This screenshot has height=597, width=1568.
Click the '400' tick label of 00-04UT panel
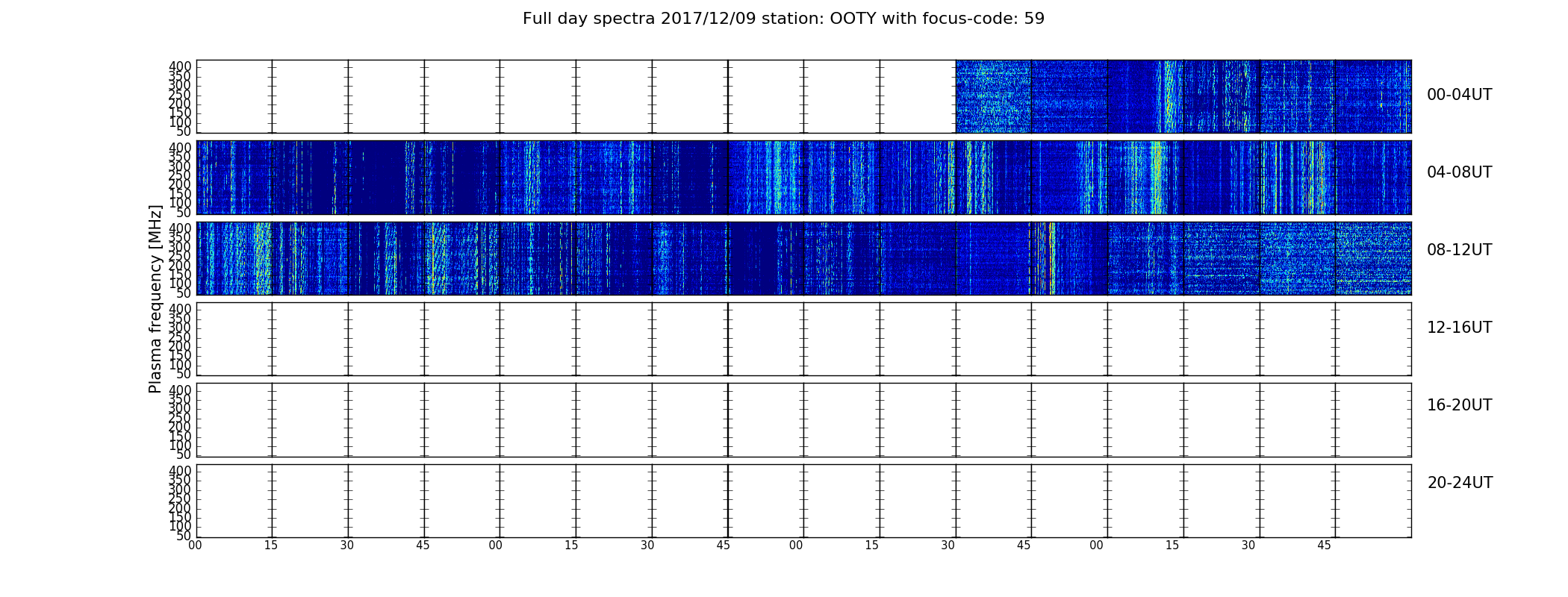point(180,66)
